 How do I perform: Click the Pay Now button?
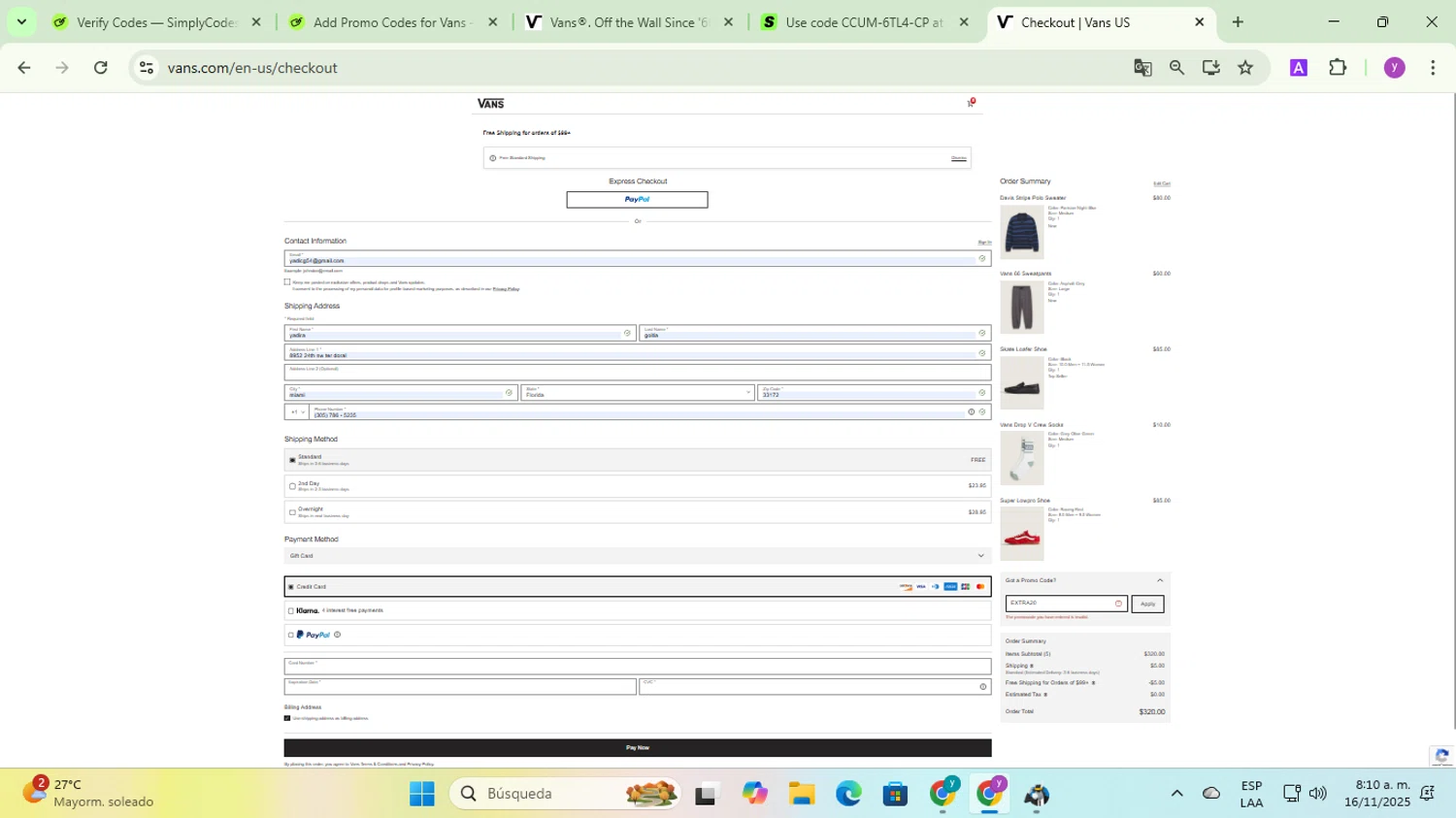pyautogui.click(x=637, y=748)
